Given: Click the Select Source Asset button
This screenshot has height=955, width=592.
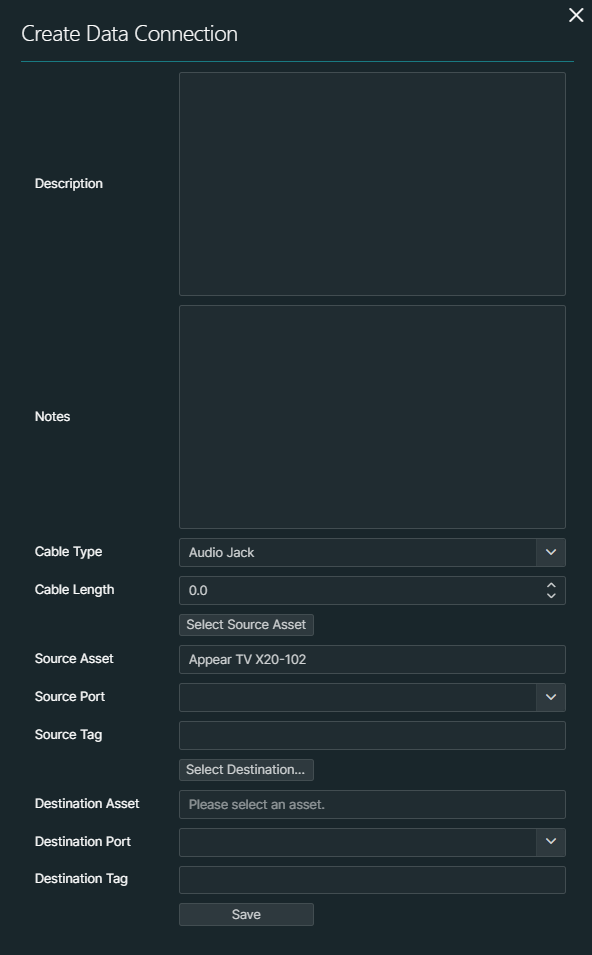Looking at the screenshot, I should (x=246, y=624).
